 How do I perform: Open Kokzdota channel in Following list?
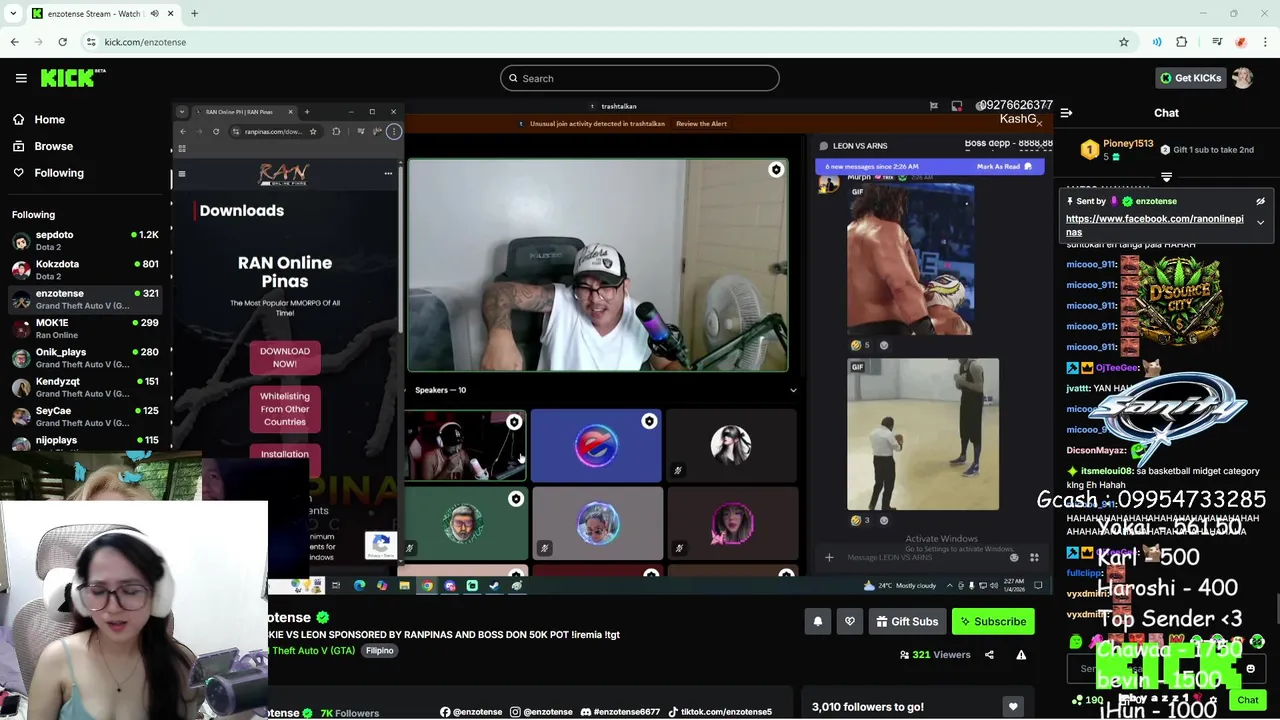click(x=85, y=270)
